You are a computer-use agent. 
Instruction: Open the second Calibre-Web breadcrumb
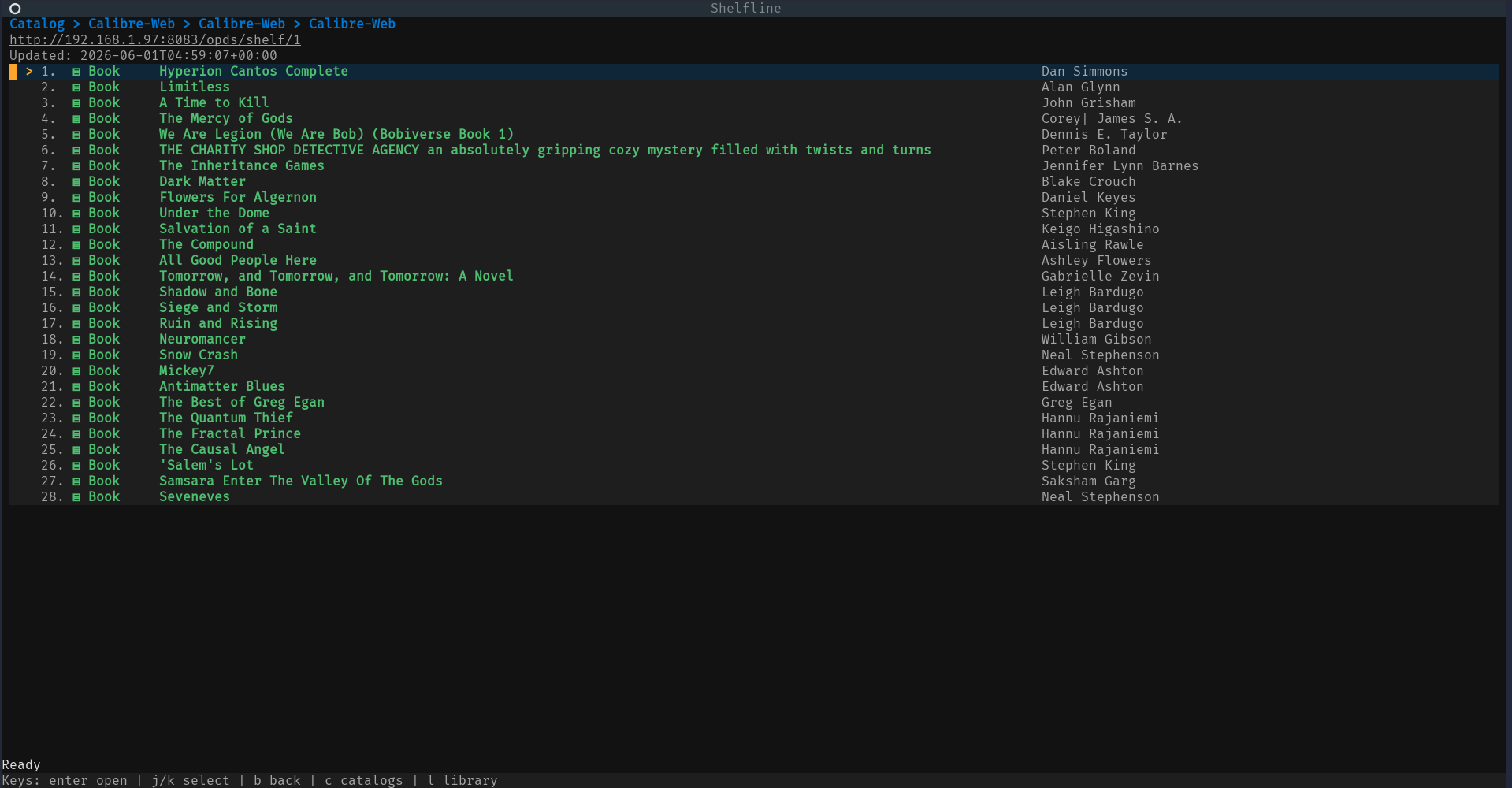(x=242, y=24)
